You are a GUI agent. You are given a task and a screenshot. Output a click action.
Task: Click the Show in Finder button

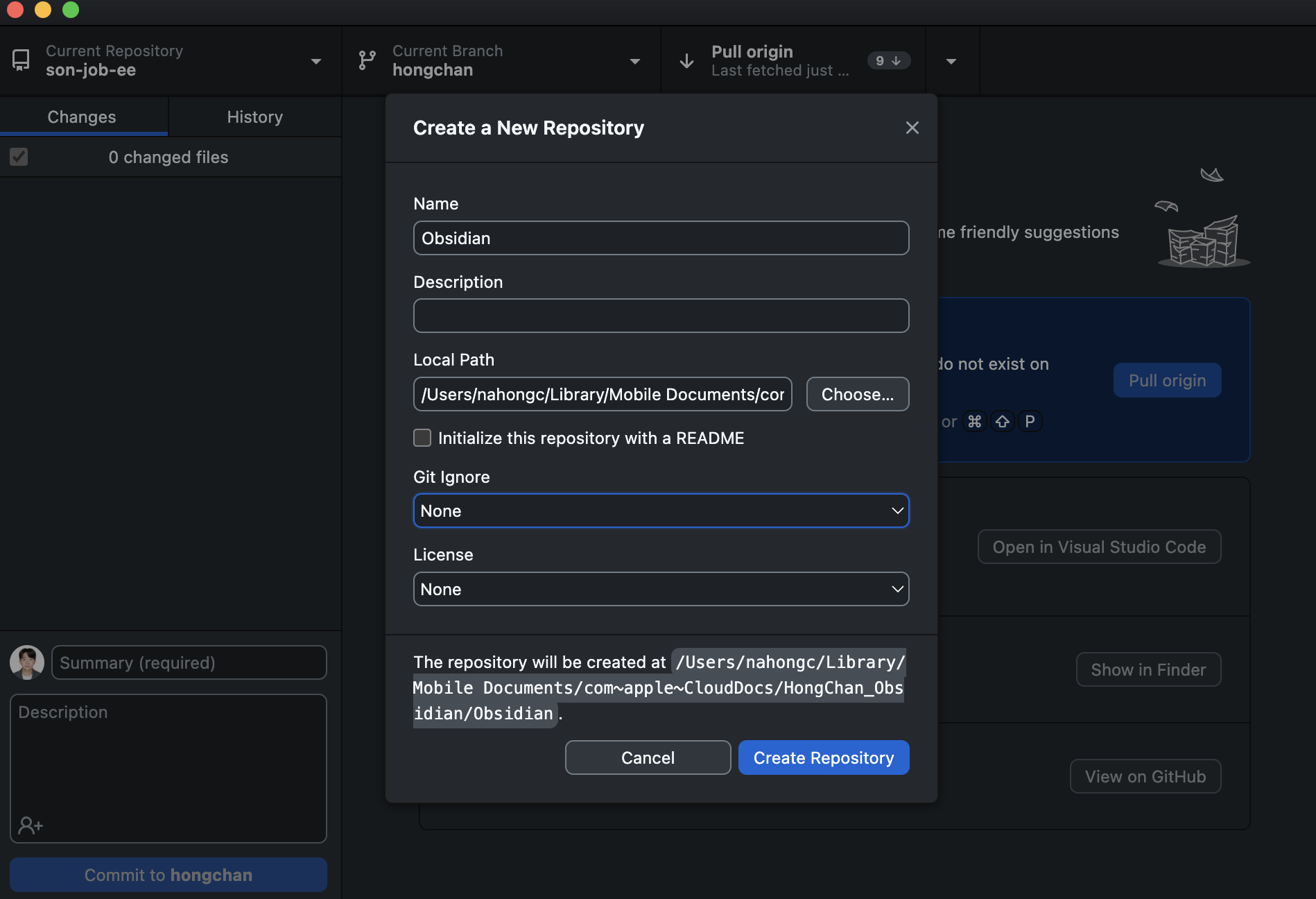click(1148, 669)
